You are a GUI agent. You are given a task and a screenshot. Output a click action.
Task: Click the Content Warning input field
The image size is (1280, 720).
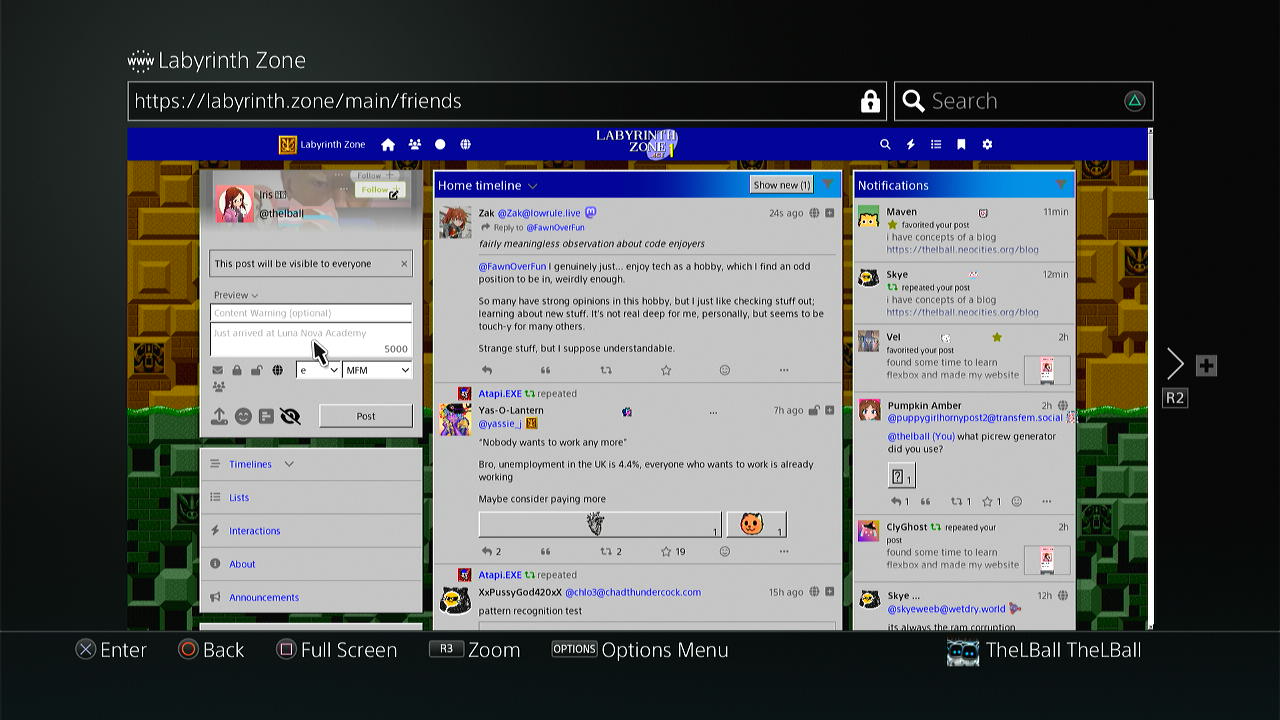[310, 313]
